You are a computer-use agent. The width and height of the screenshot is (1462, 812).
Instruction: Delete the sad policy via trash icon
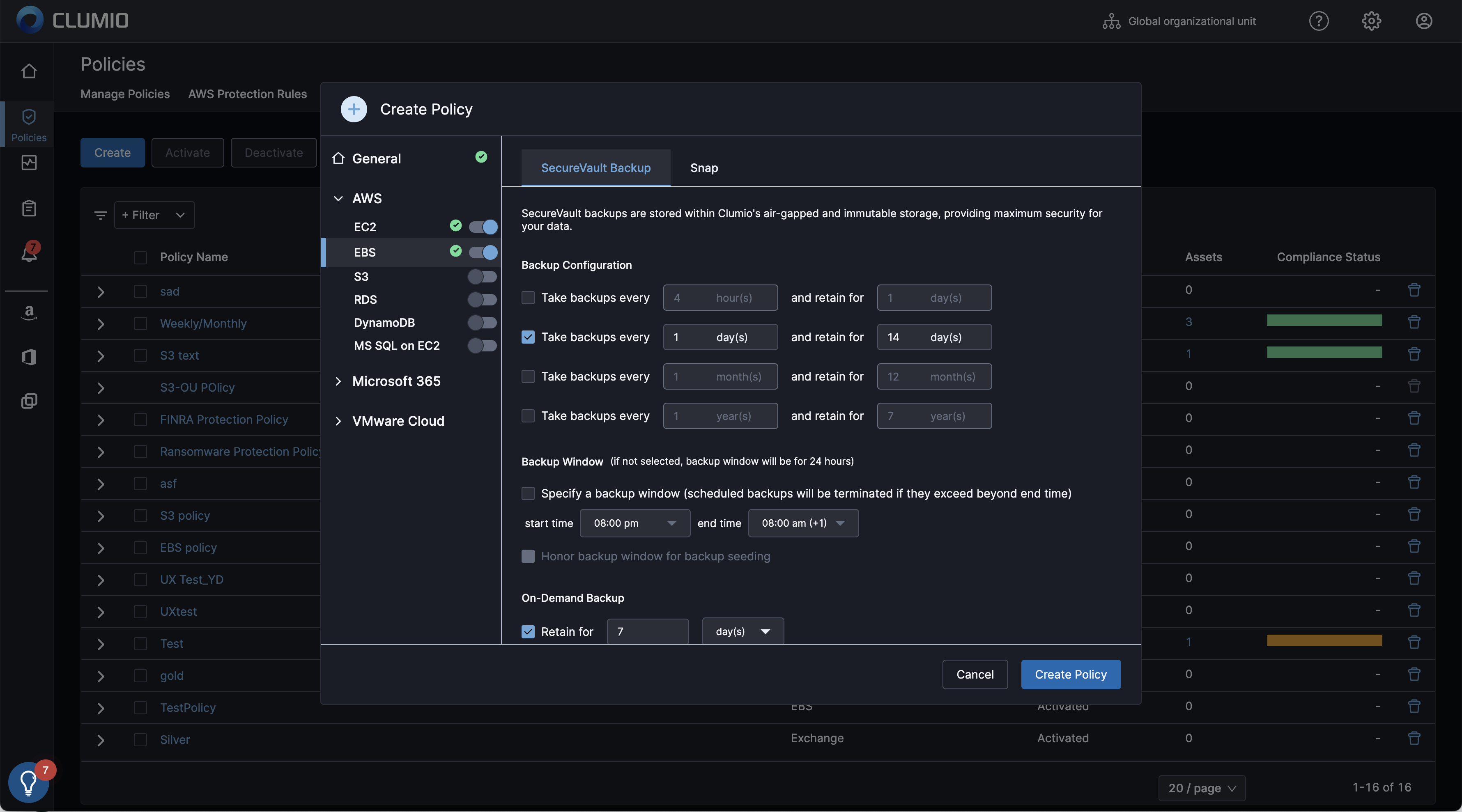pyautogui.click(x=1414, y=290)
